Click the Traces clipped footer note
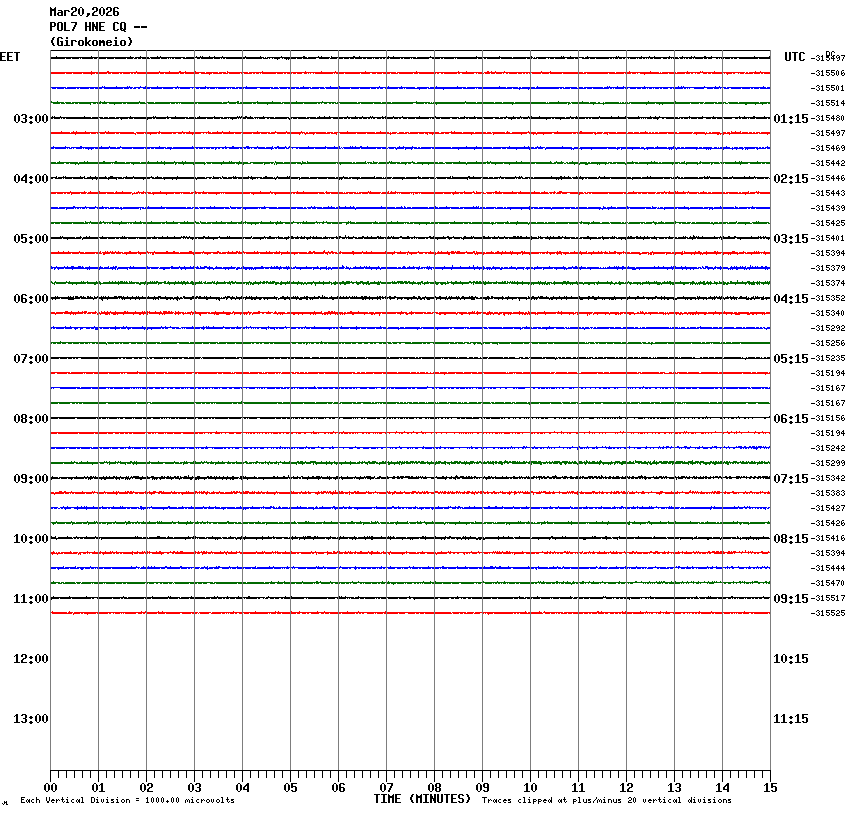The image size is (850, 814). tap(606, 801)
